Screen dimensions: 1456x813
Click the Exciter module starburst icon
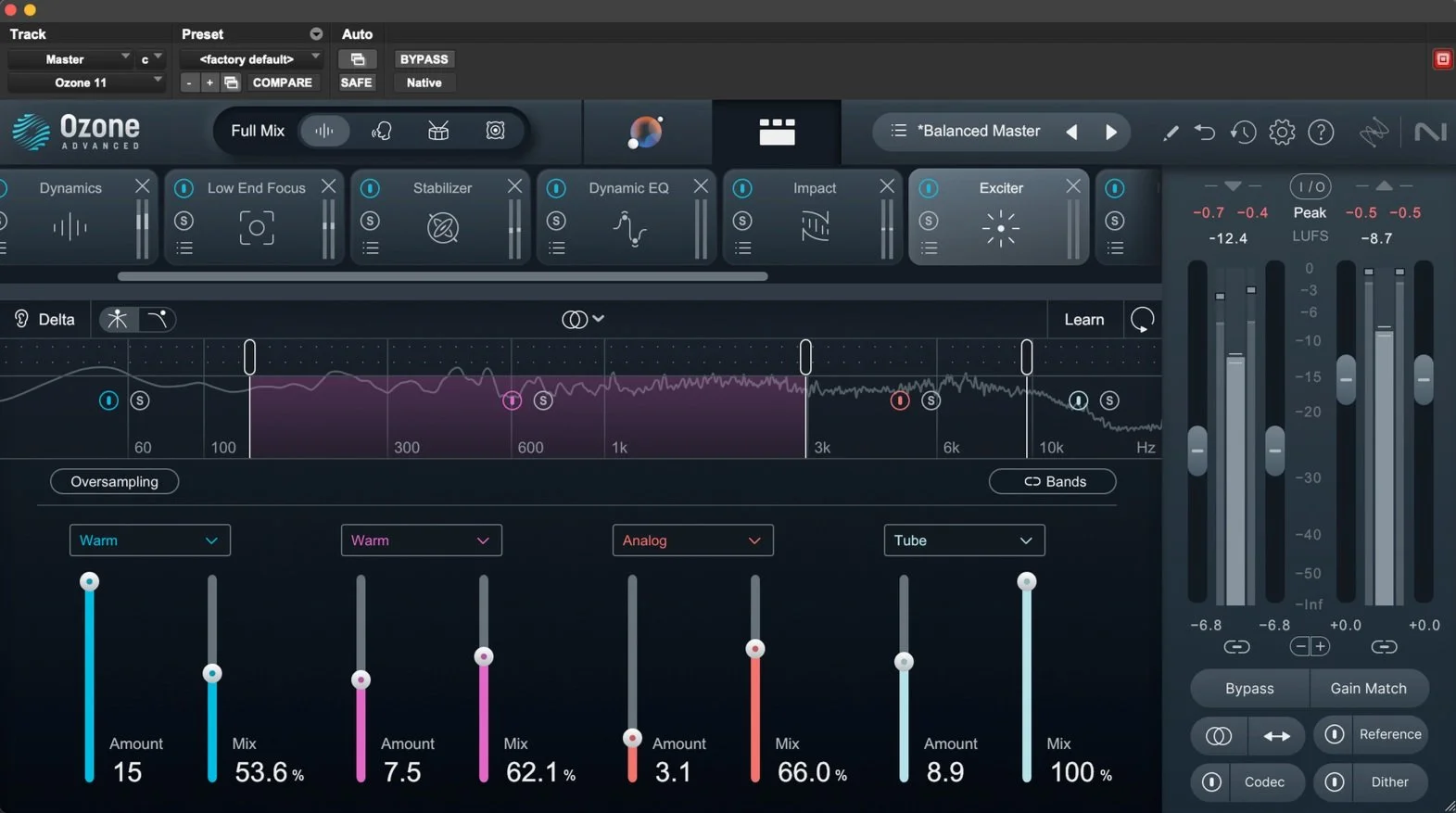pos(1001,228)
